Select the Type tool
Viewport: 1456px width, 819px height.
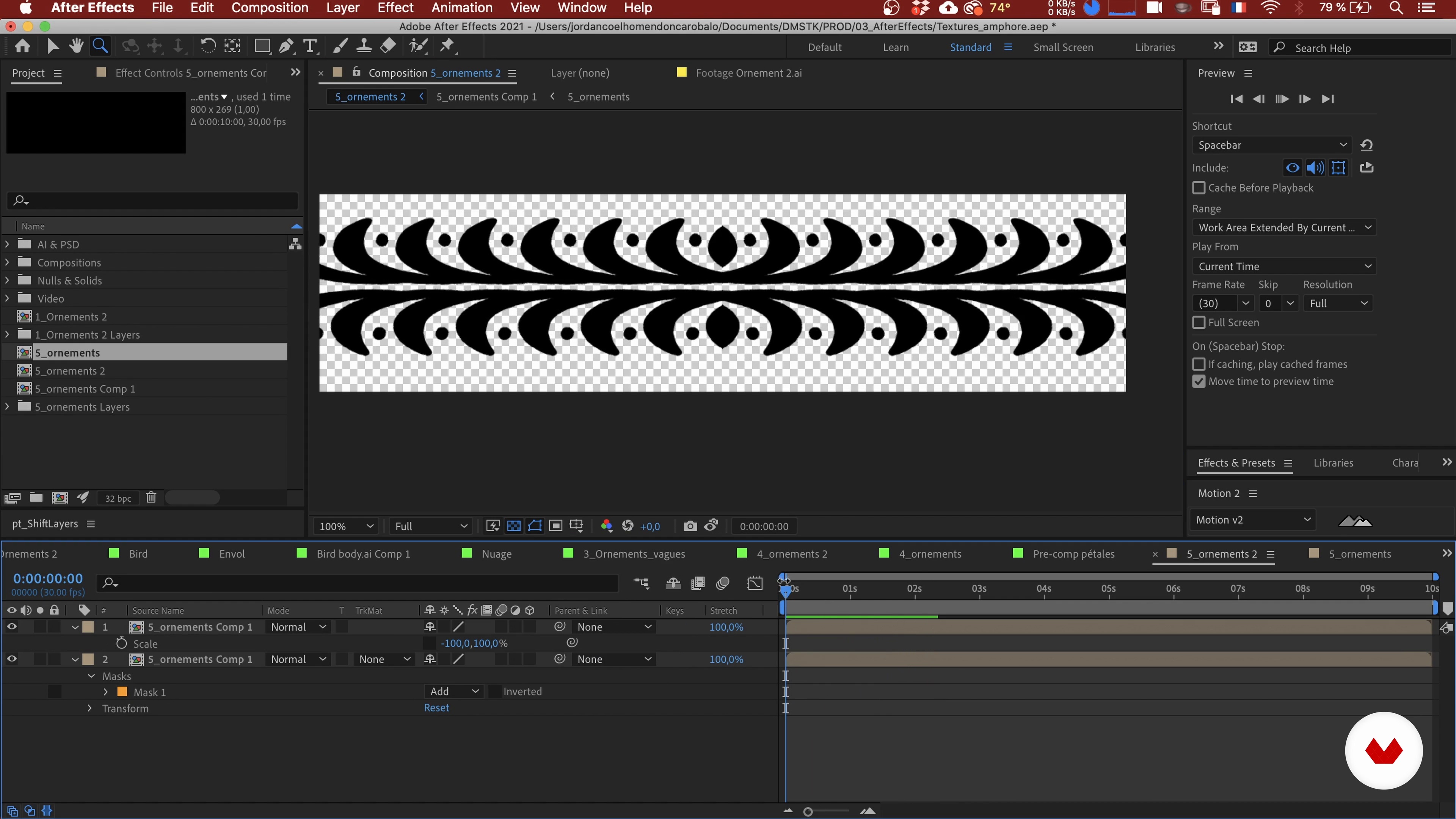[310, 46]
